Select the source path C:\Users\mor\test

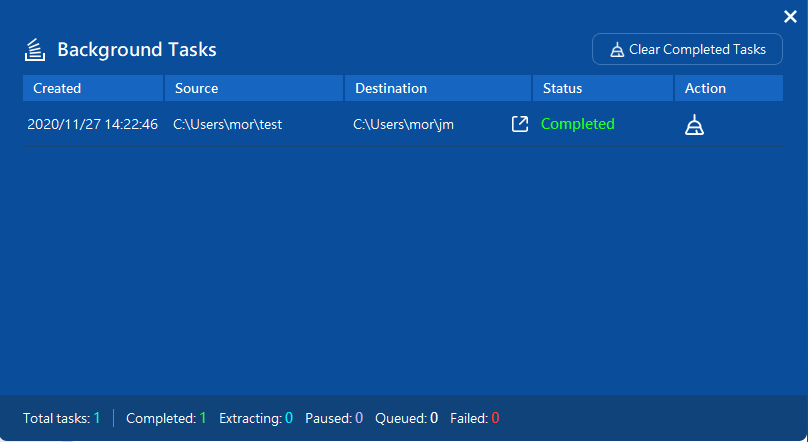coord(227,124)
